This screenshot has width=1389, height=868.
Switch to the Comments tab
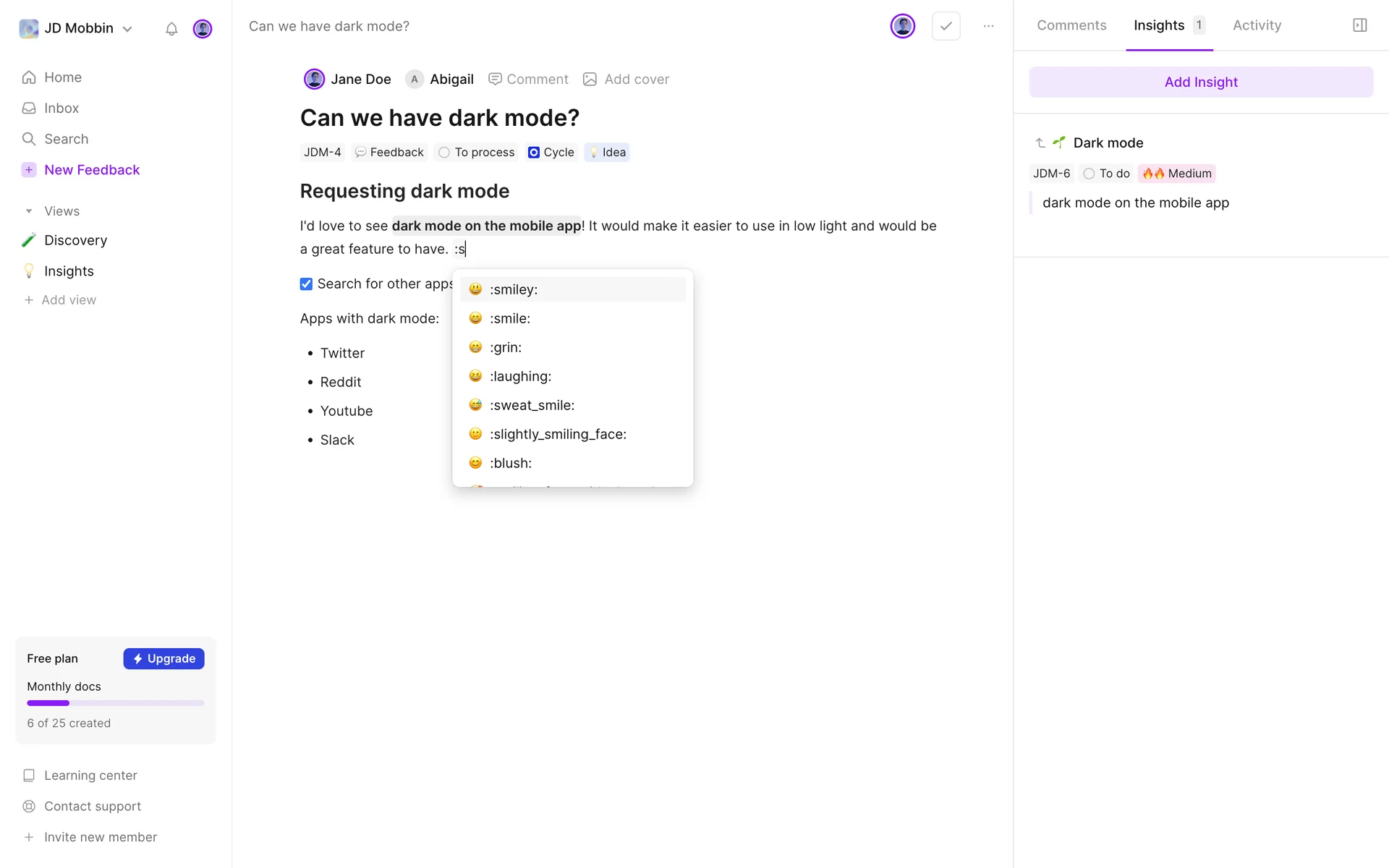1071,25
